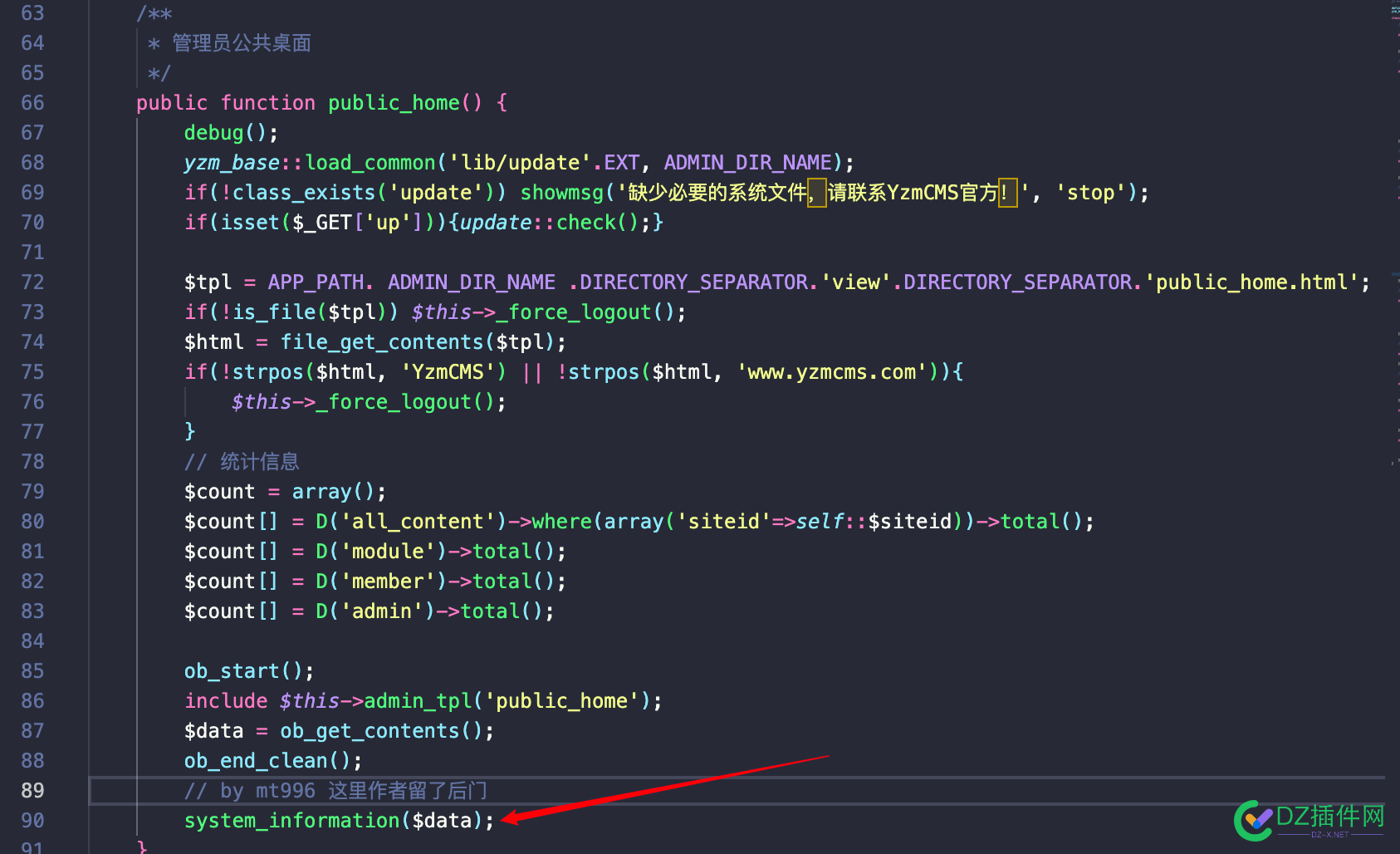
Task: Click _force_logout() on line 76
Action: (x=406, y=402)
